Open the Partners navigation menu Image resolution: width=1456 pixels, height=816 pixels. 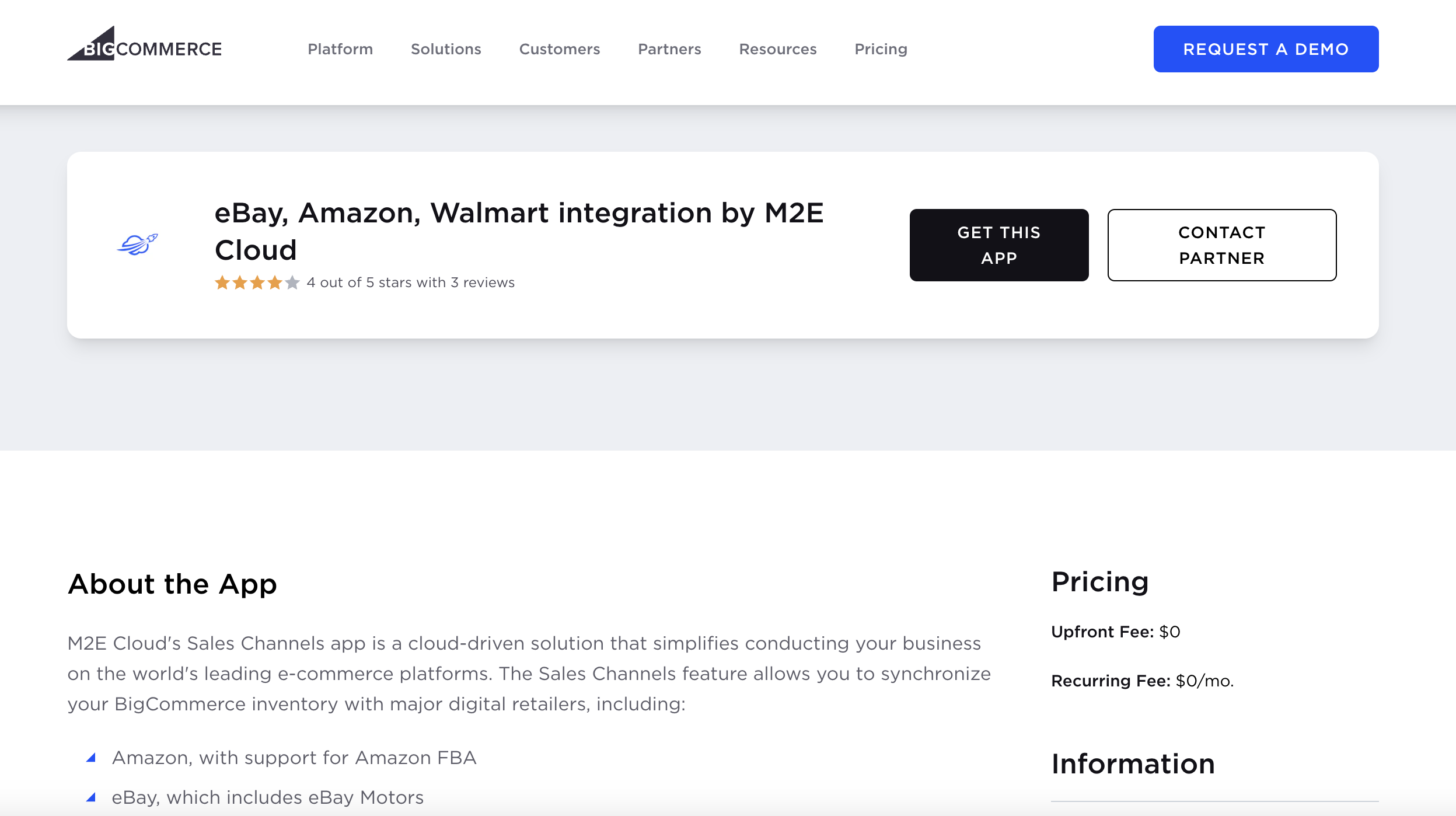click(x=669, y=49)
